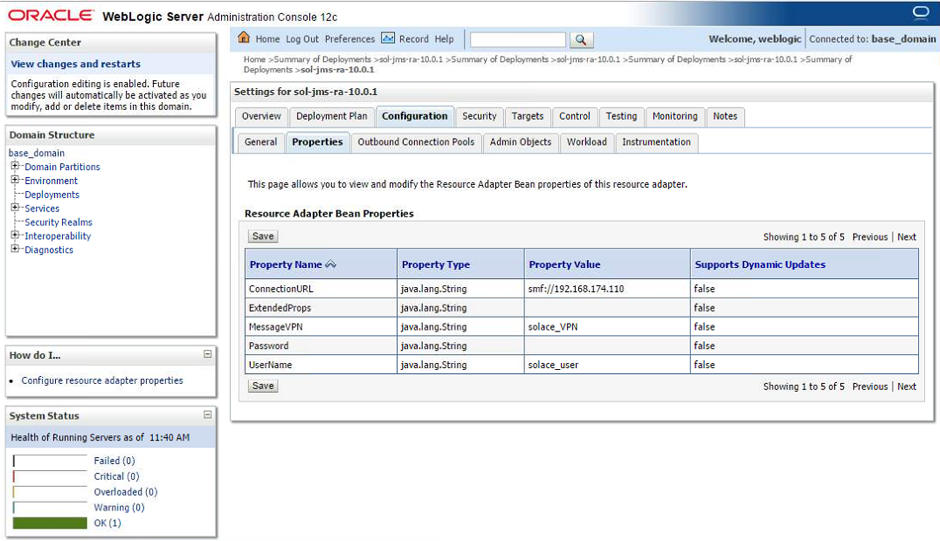Click the Save button above the table
The width and height of the screenshot is (940, 541).
263,237
